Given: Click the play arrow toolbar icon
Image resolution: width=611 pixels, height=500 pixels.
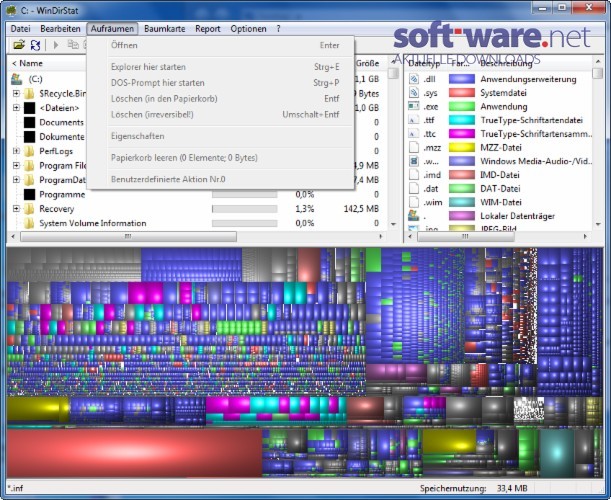Looking at the screenshot, I should [x=56, y=45].
